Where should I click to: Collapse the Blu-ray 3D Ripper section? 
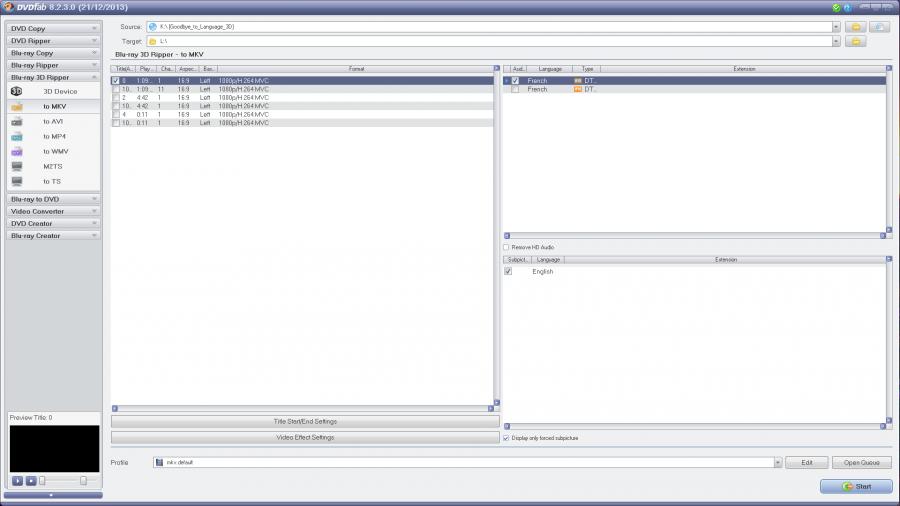(x=53, y=77)
